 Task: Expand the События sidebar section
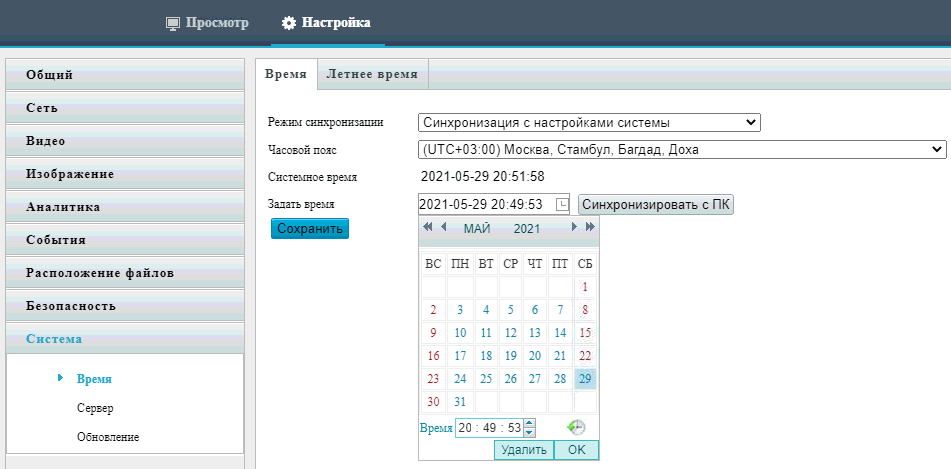tap(125, 240)
